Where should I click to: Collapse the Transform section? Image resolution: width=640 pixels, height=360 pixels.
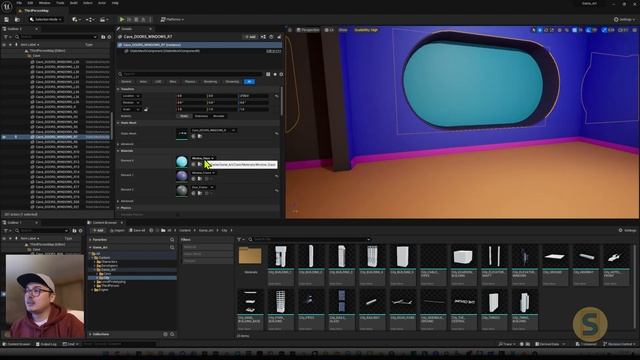[x=118, y=89]
